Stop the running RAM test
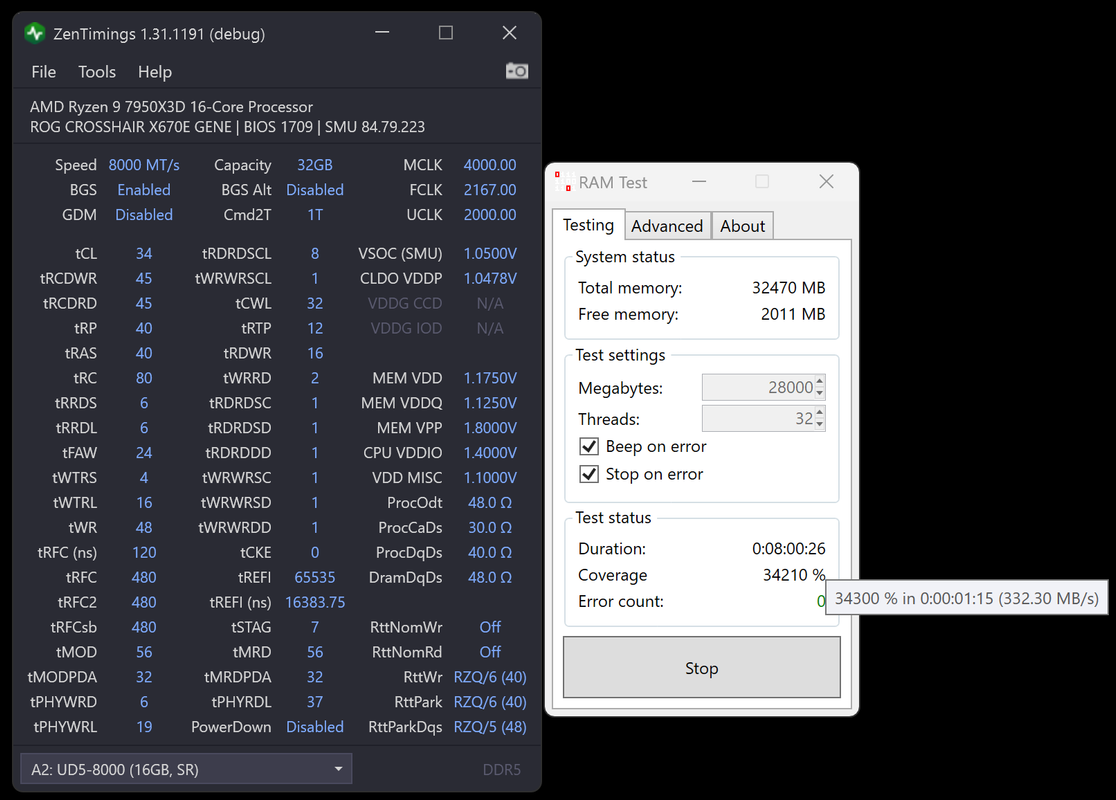Image resolution: width=1116 pixels, height=800 pixels. 702,668
